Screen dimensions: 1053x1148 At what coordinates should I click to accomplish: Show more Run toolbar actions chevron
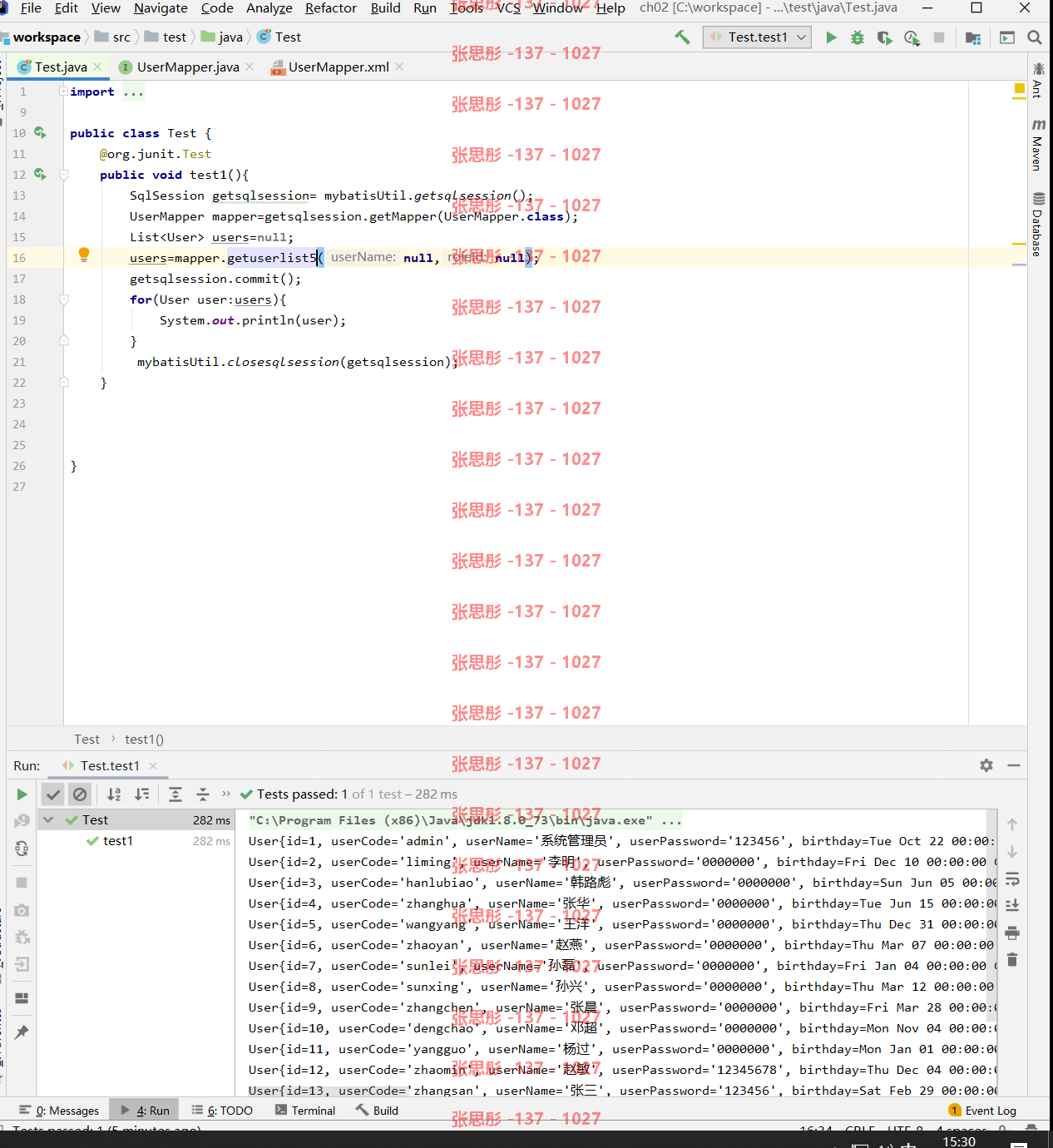point(226,794)
